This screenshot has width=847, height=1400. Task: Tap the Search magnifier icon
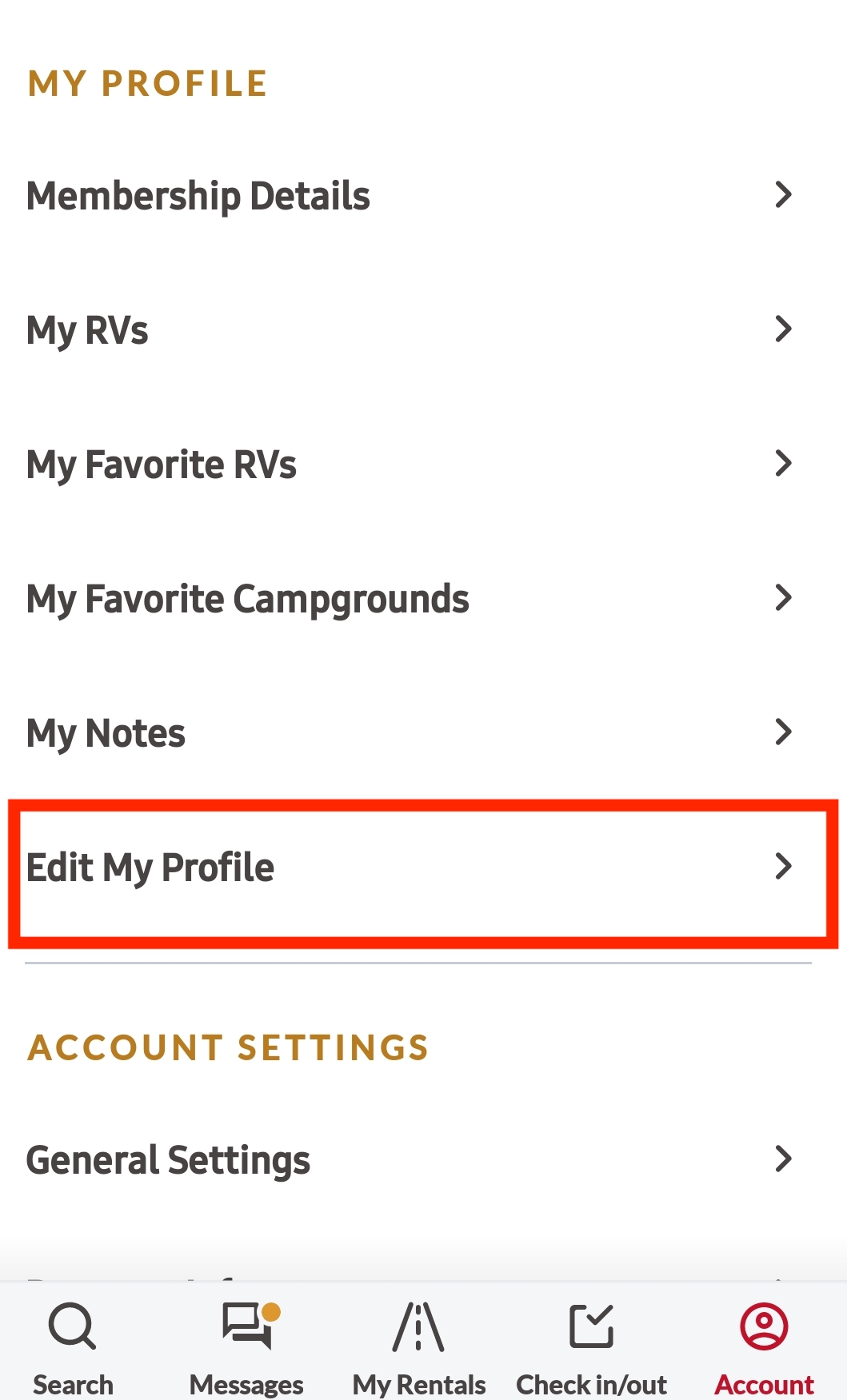(x=72, y=1326)
